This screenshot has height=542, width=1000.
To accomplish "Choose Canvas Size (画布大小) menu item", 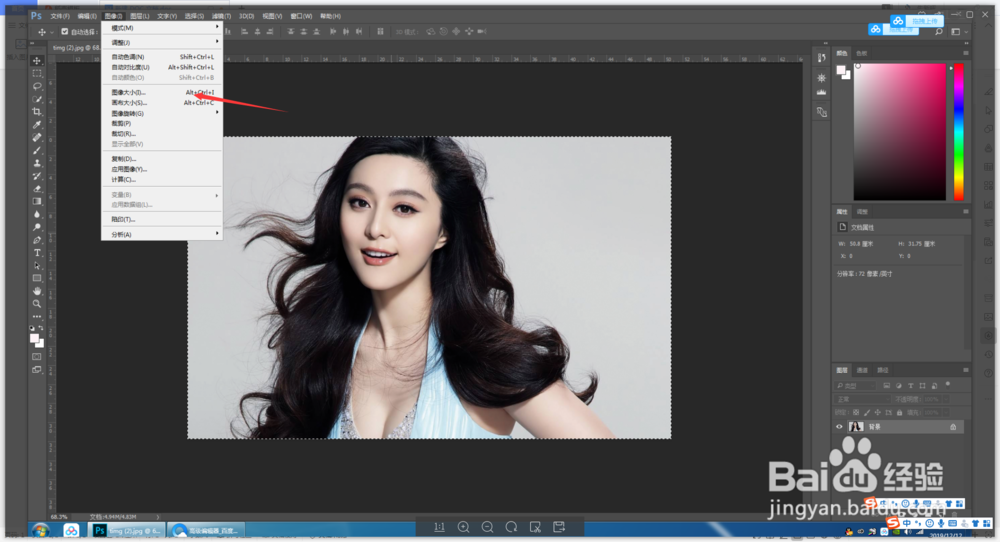I will pos(162,103).
